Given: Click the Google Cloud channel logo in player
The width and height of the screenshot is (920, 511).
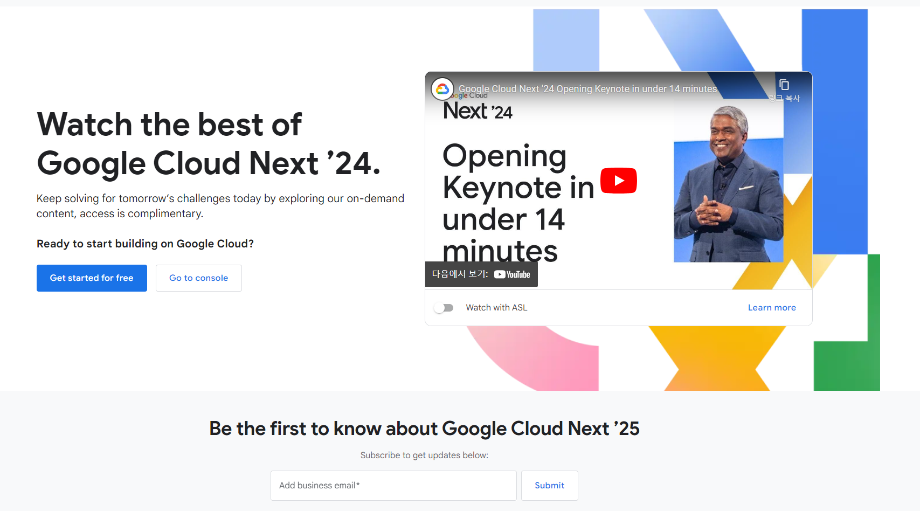Looking at the screenshot, I should [442, 89].
